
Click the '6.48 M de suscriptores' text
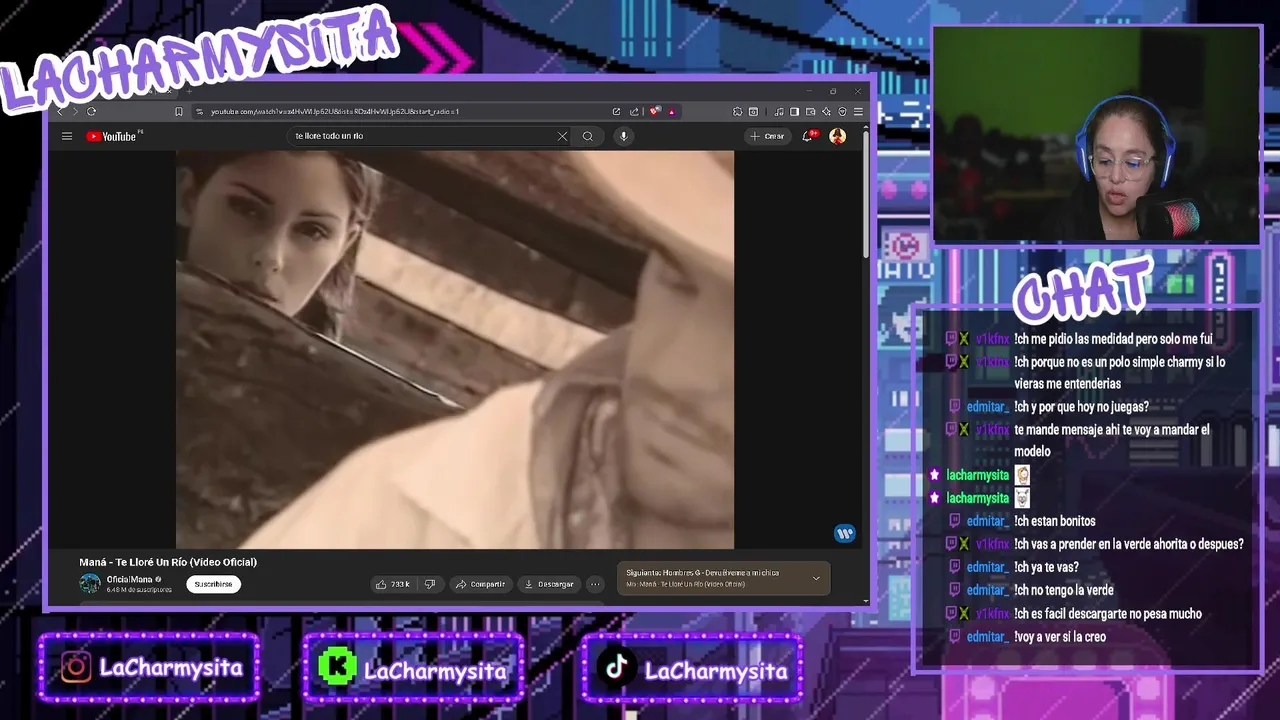(x=139, y=590)
